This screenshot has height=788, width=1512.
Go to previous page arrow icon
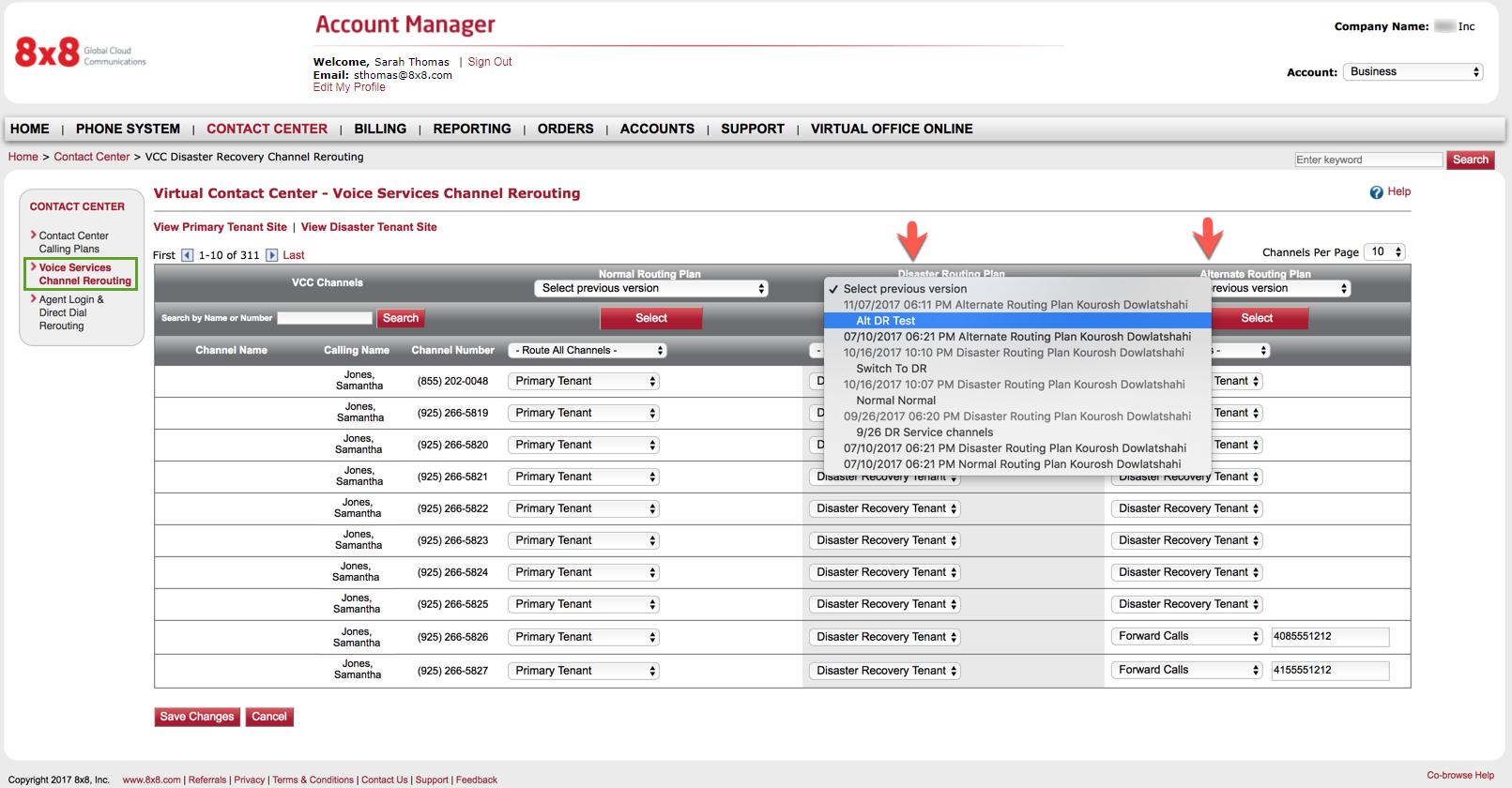click(188, 255)
